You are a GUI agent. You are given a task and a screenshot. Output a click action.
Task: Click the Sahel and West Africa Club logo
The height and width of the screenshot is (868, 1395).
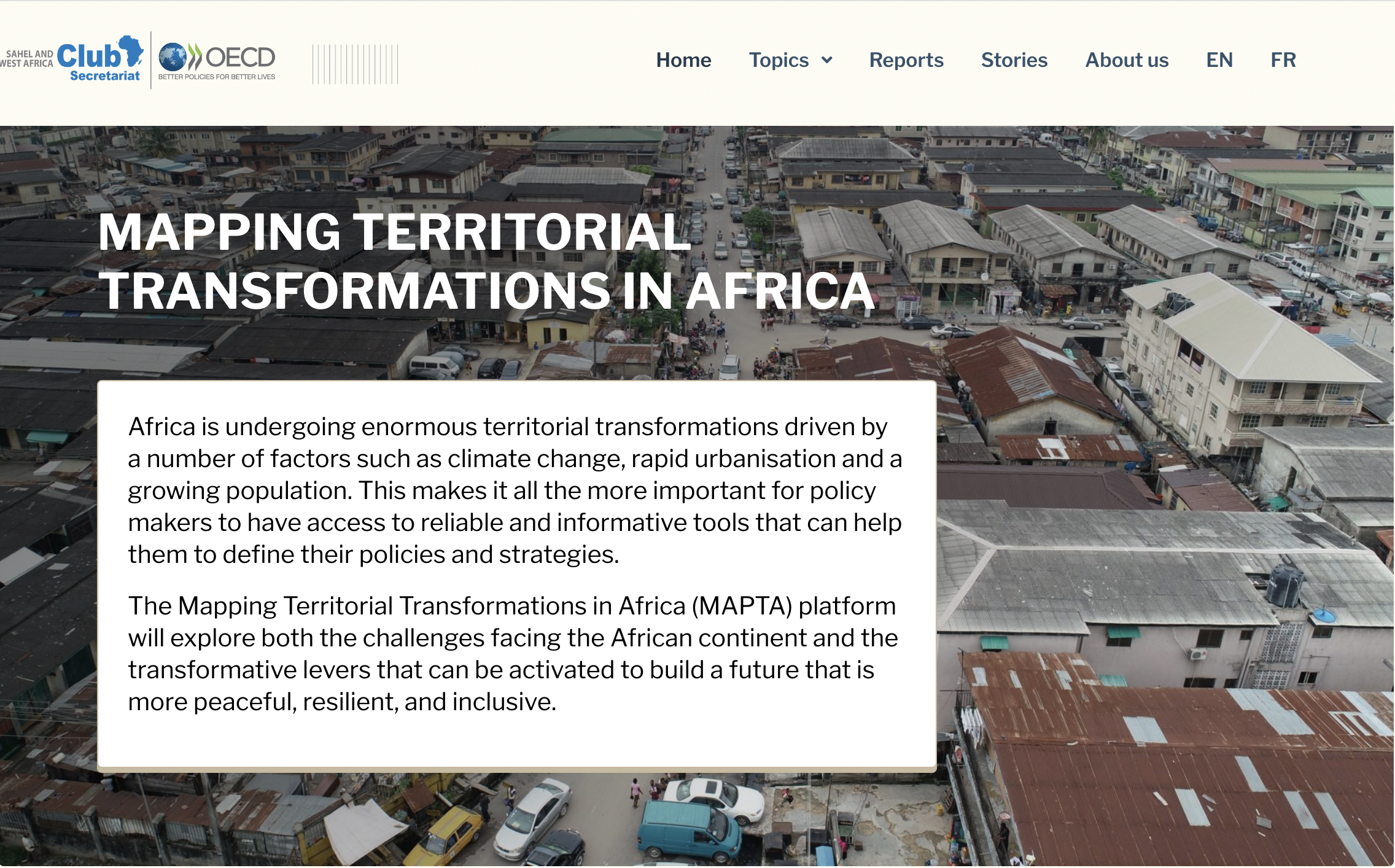coord(72,59)
